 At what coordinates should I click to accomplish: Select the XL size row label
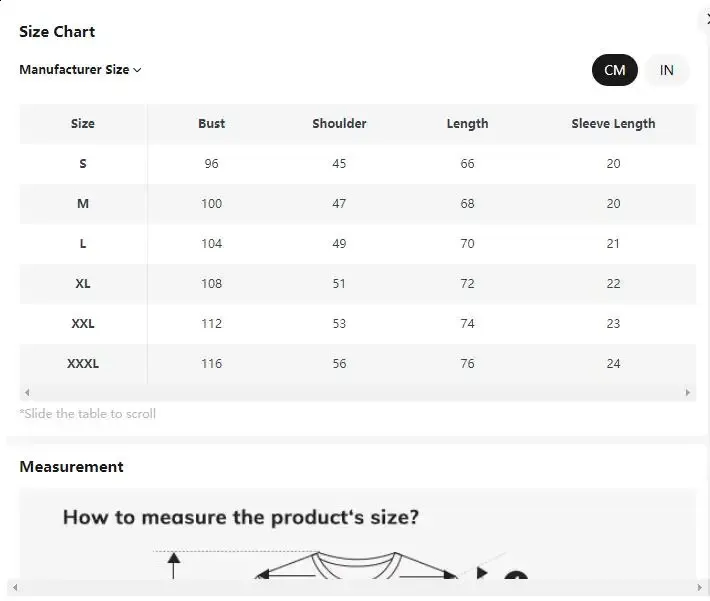coord(83,284)
